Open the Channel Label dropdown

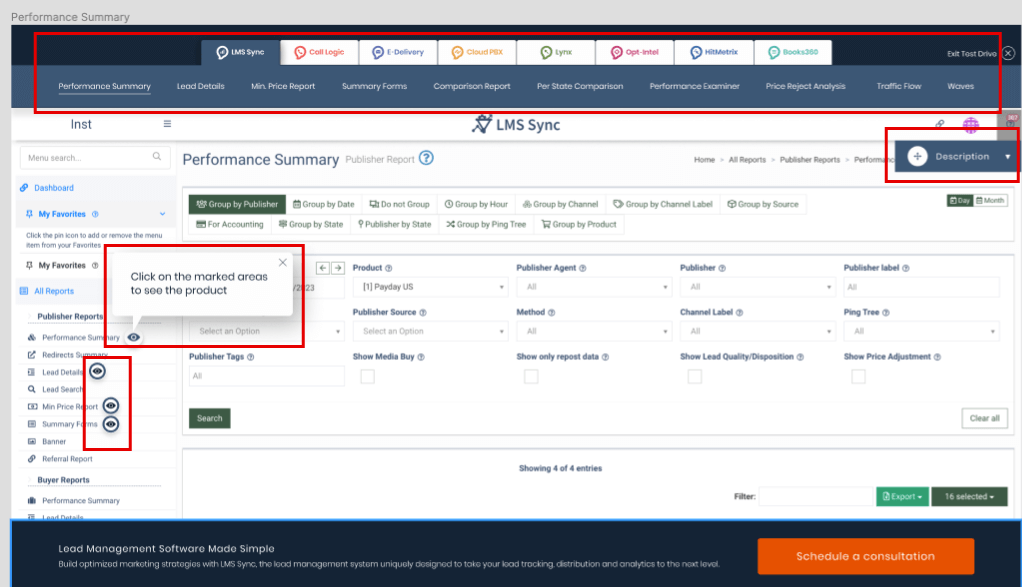pyautogui.click(x=757, y=331)
